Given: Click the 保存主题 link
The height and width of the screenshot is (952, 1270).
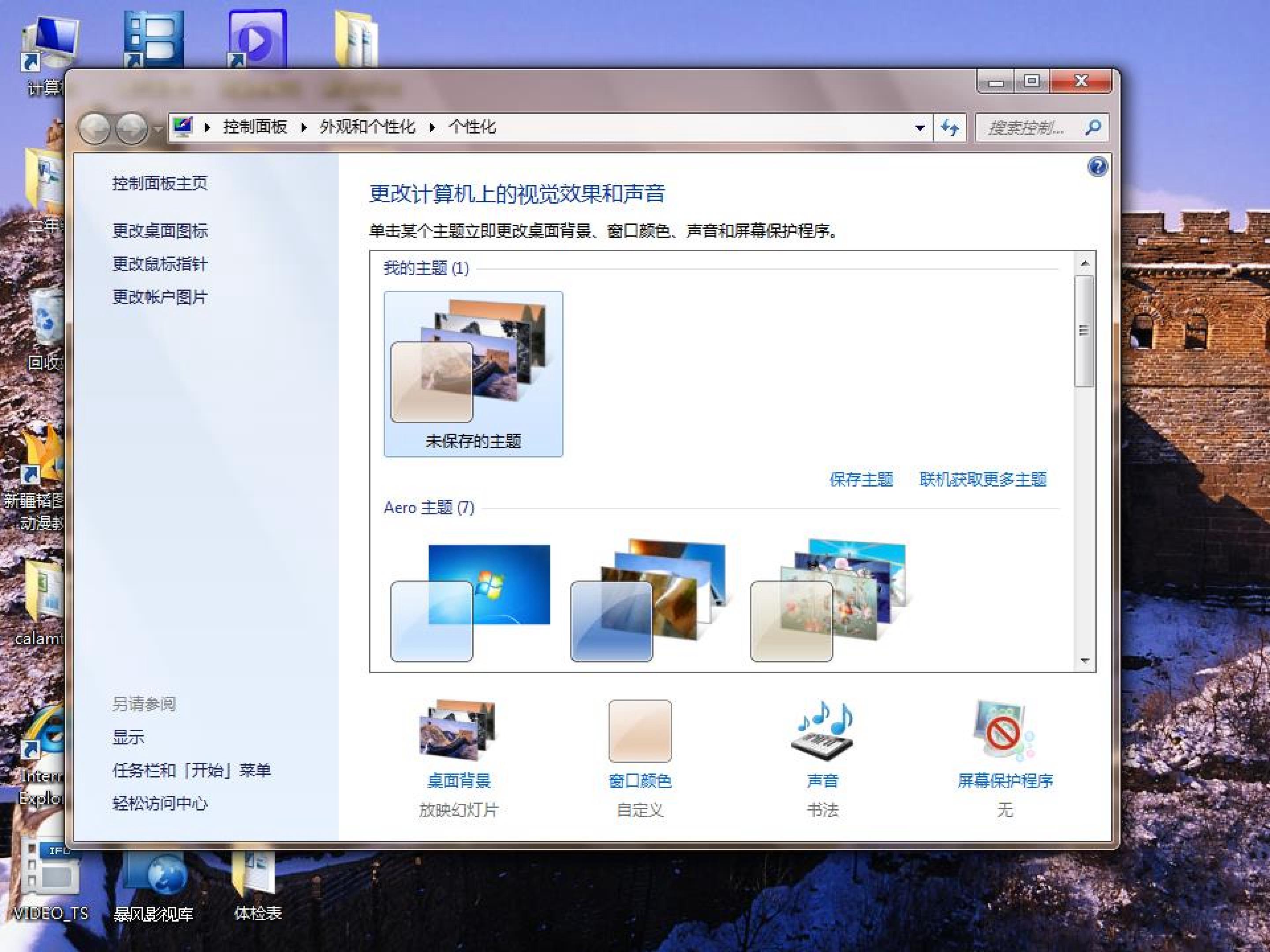Looking at the screenshot, I should point(861,479).
